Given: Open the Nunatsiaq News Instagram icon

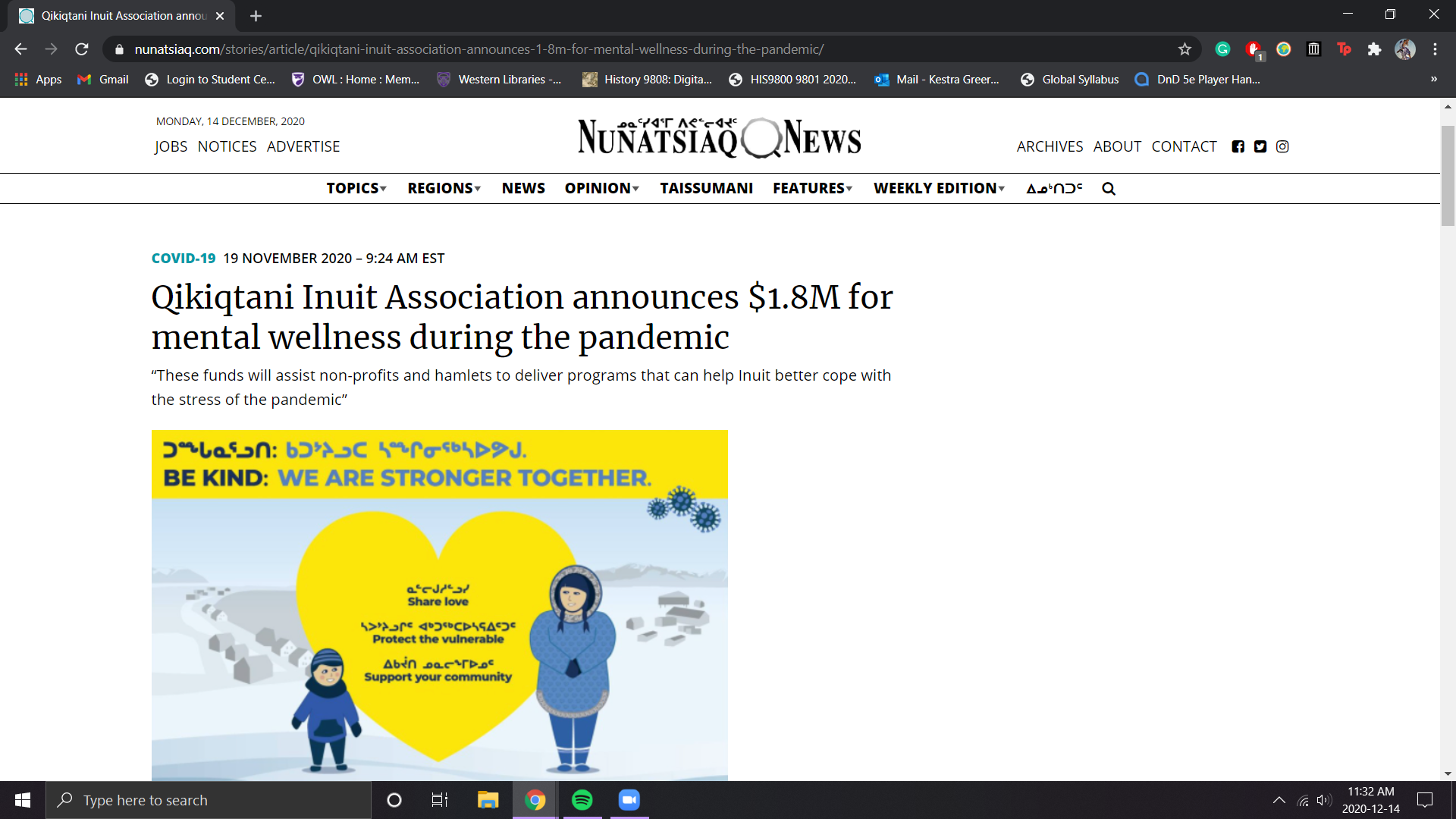Looking at the screenshot, I should coord(1282,146).
